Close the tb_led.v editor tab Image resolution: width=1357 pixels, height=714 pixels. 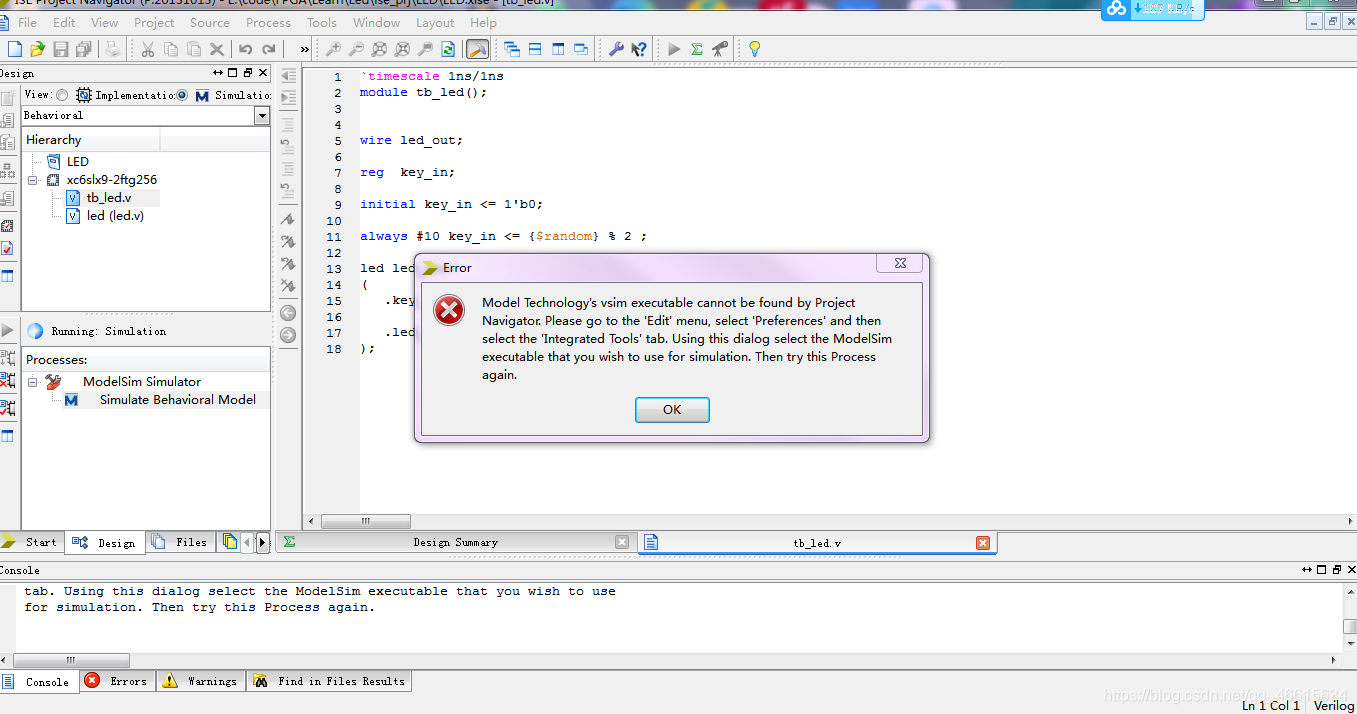(x=983, y=542)
